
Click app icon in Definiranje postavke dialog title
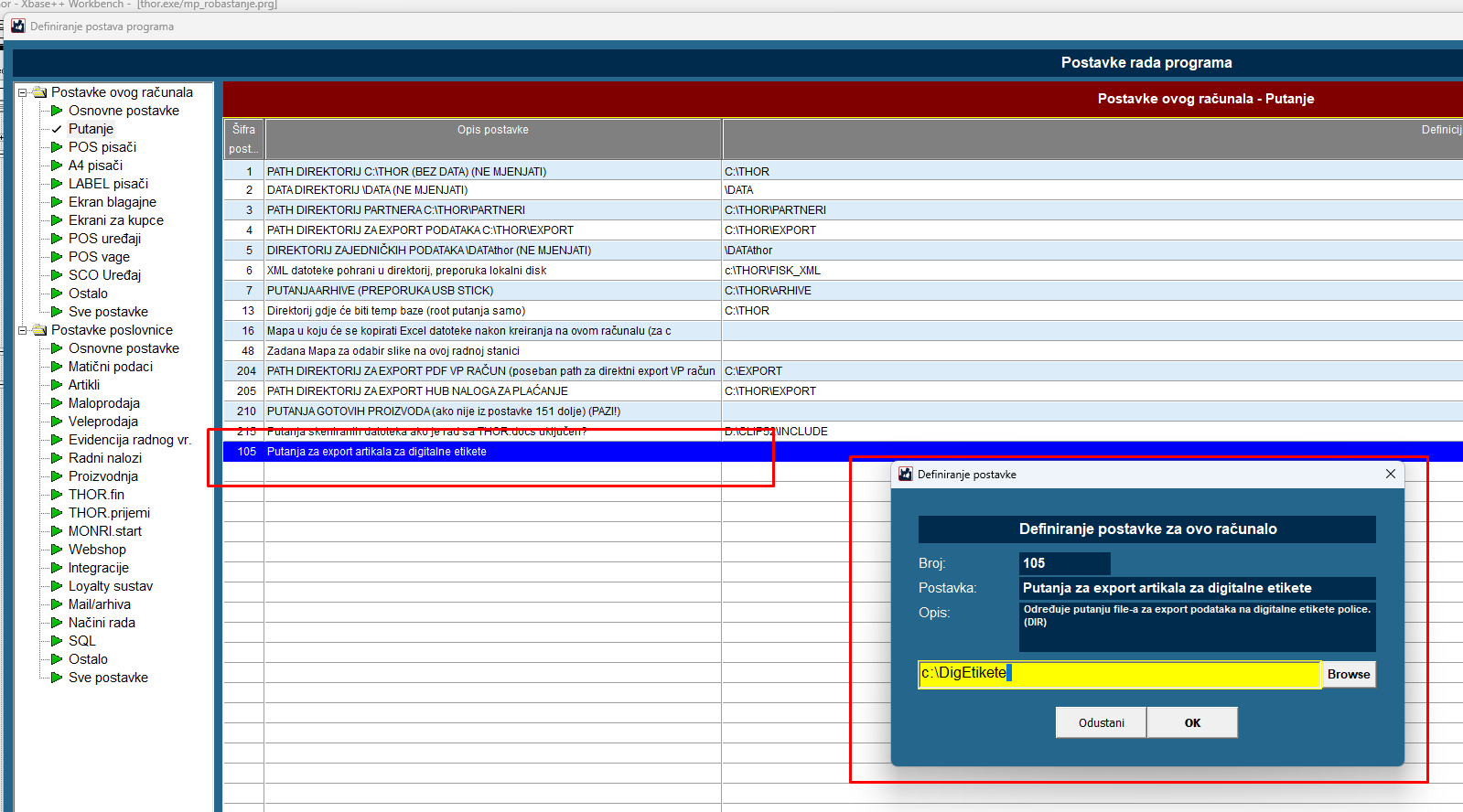pyautogui.click(x=906, y=474)
